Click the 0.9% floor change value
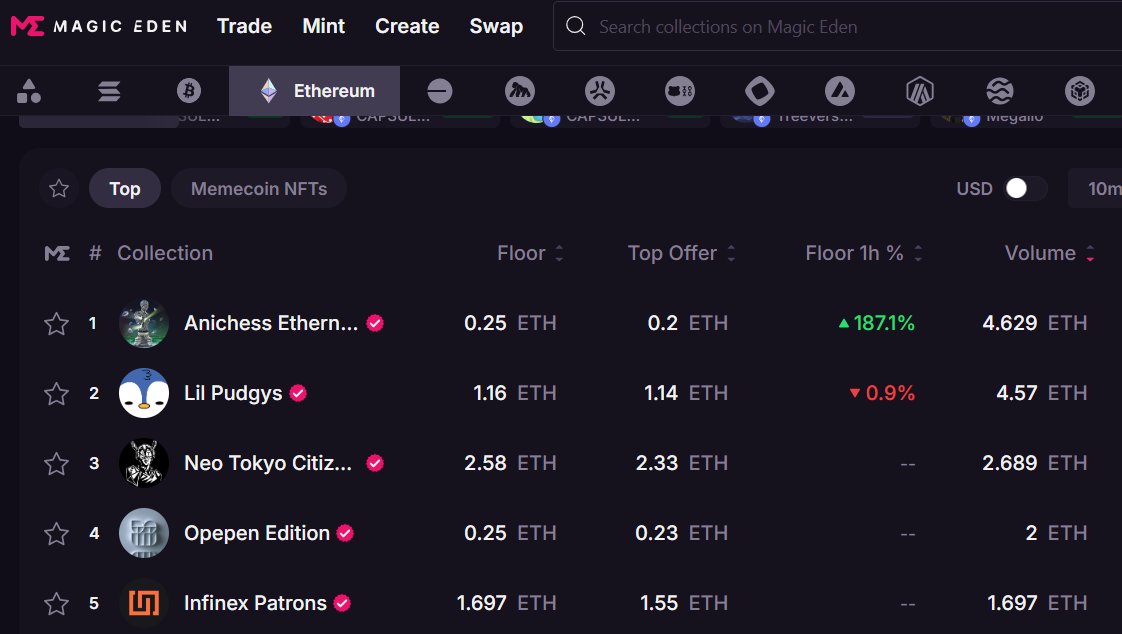Screen dimensions: 1122x634 (882, 393)
